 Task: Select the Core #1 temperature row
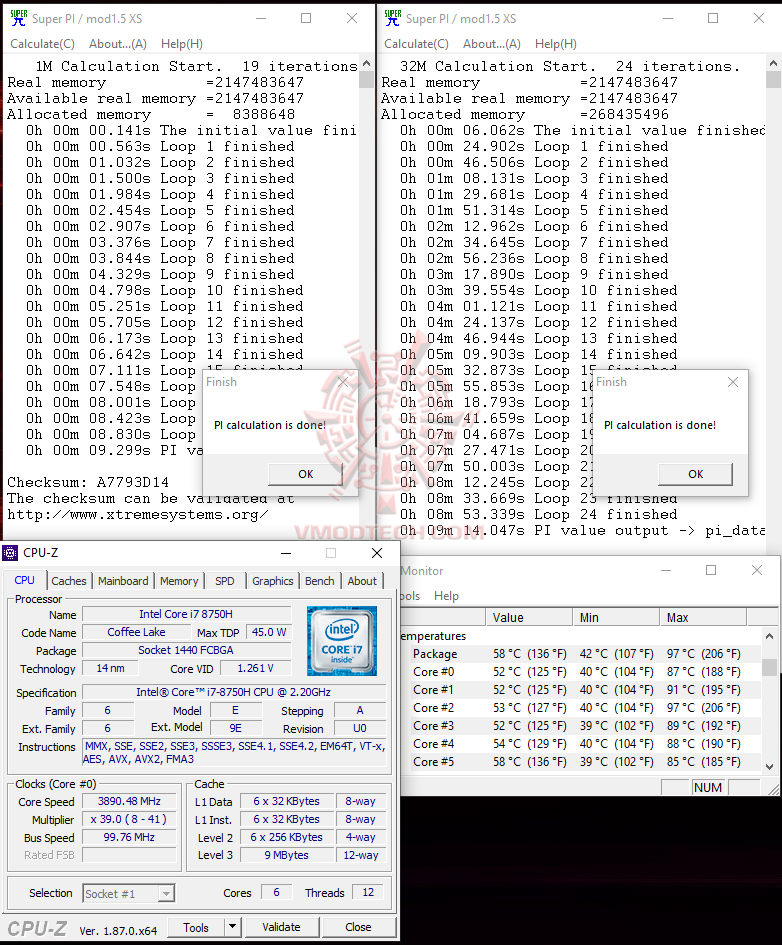(581, 690)
